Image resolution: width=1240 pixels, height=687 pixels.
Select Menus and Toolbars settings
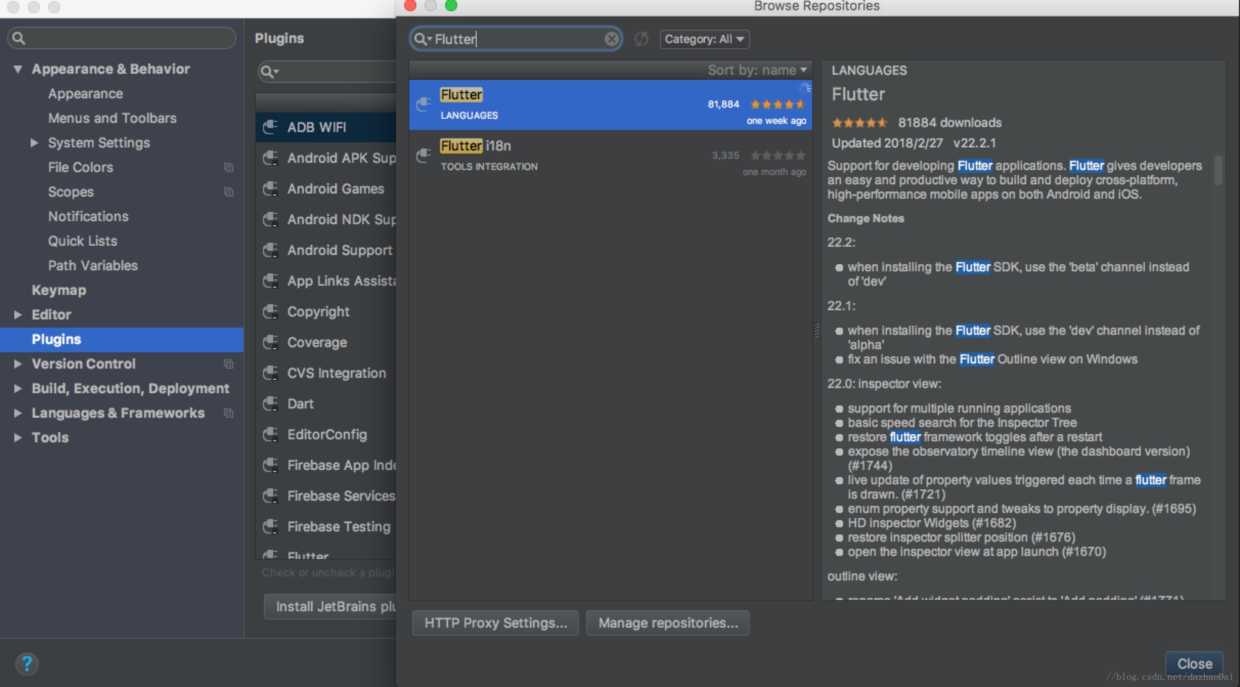pyautogui.click(x=112, y=118)
